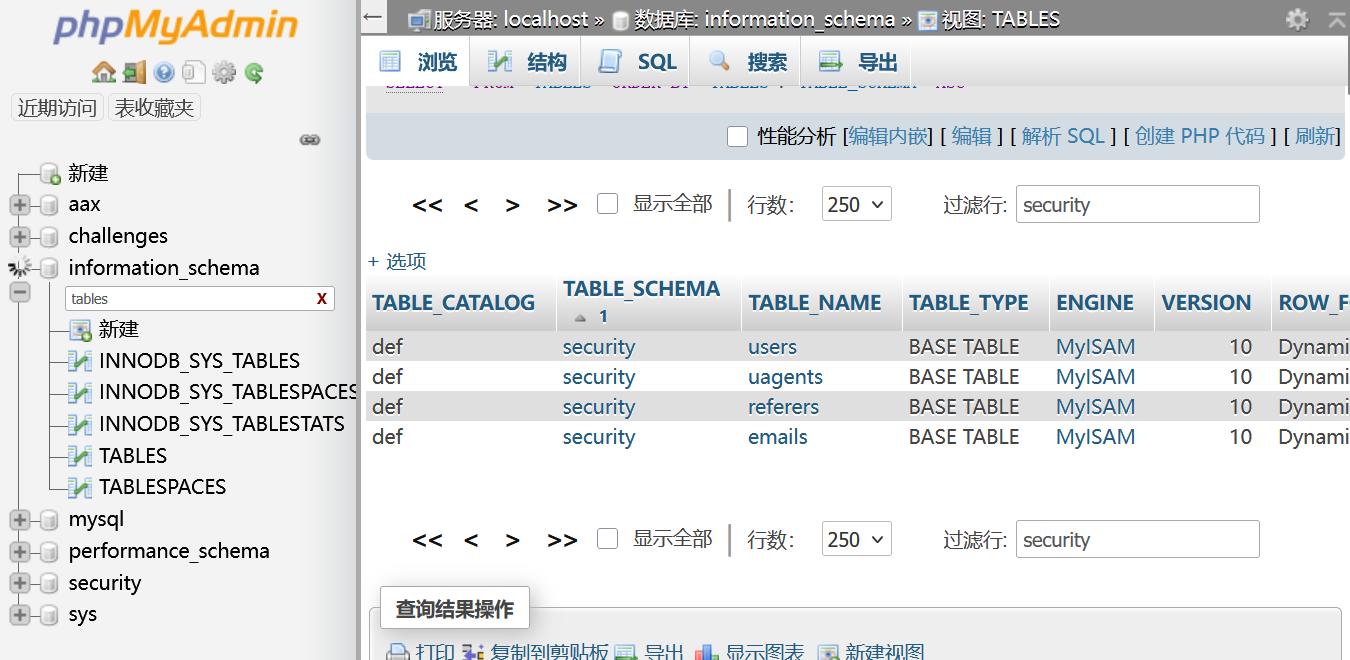Enable the 性能分析 profiling checkbox
Viewport: 1350px width, 660px height.
coord(738,137)
